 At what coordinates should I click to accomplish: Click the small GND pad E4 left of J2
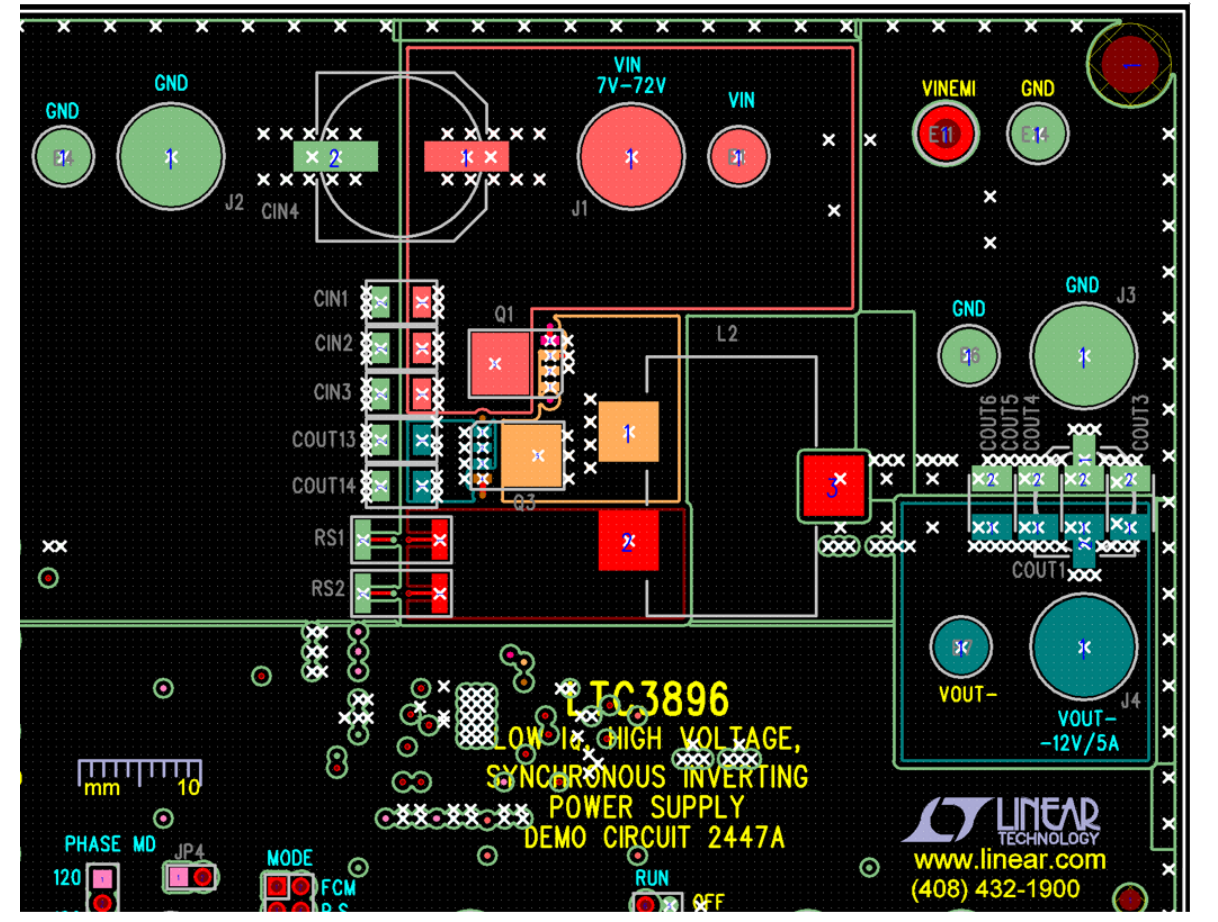tap(63, 156)
